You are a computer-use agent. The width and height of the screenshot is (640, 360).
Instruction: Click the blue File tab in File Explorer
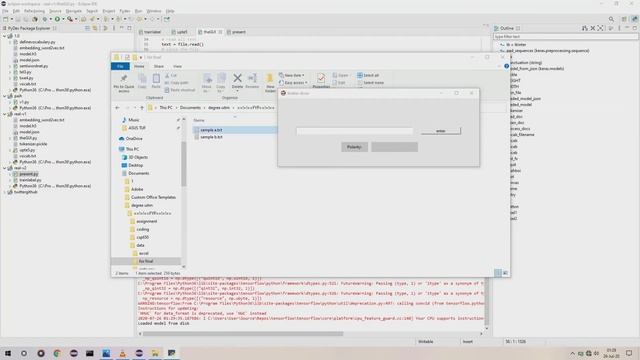click(x=120, y=66)
